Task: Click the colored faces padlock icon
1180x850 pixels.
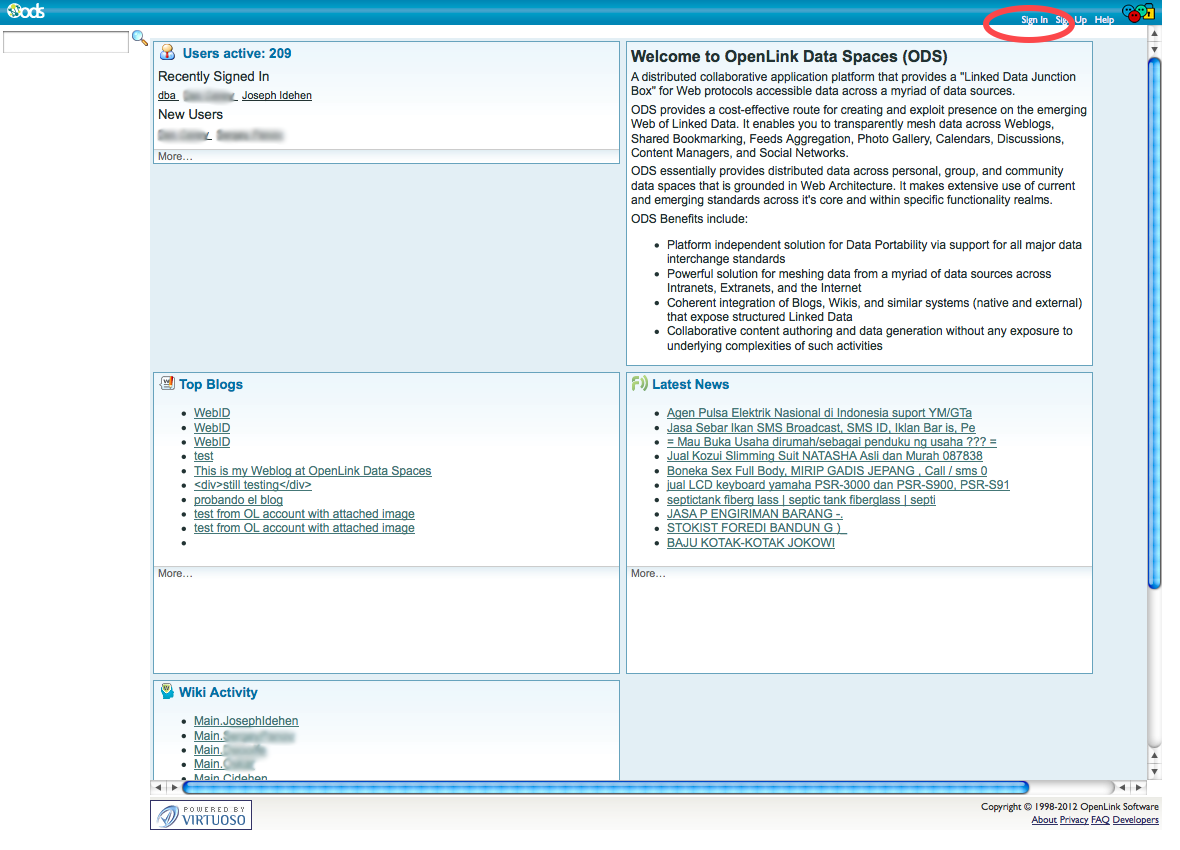Action: (1138, 13)
